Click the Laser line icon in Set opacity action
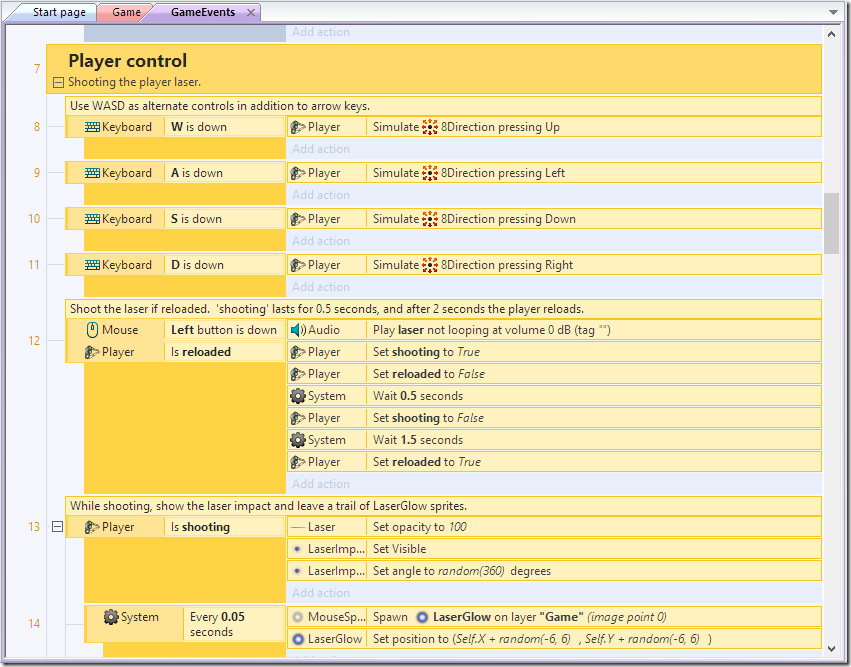This screenshot has height=667, width=851. click(x=298, y=527)
